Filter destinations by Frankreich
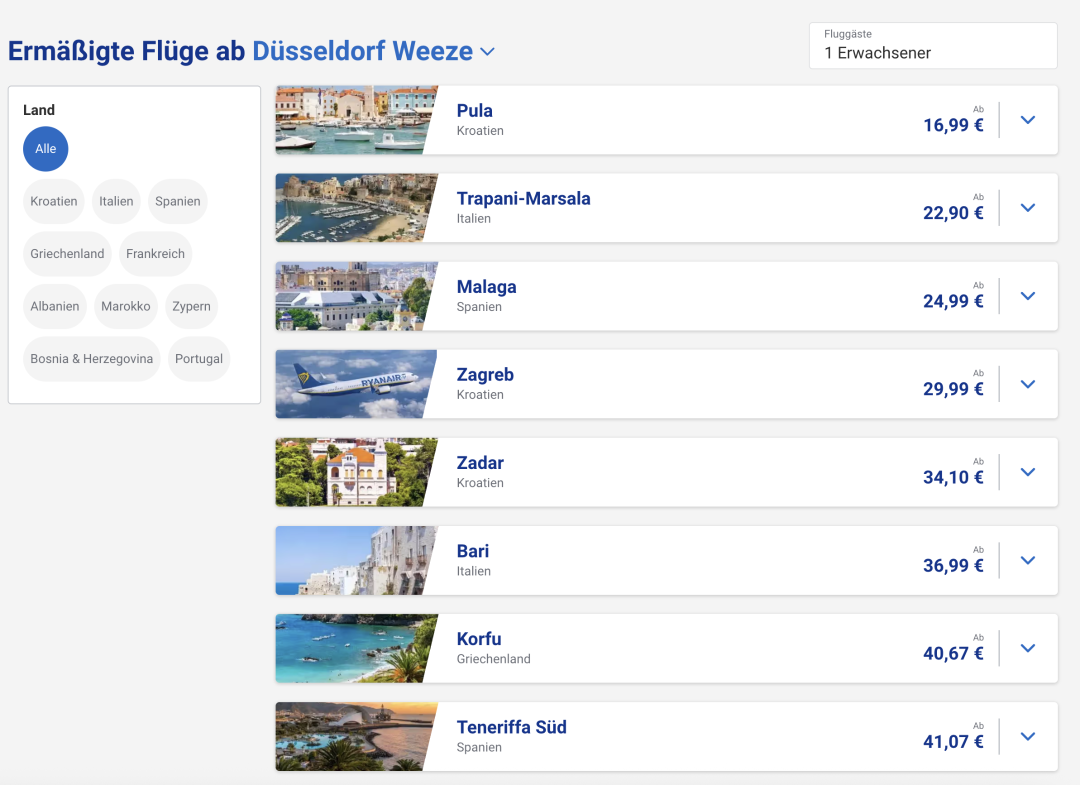 click(155, 253)
